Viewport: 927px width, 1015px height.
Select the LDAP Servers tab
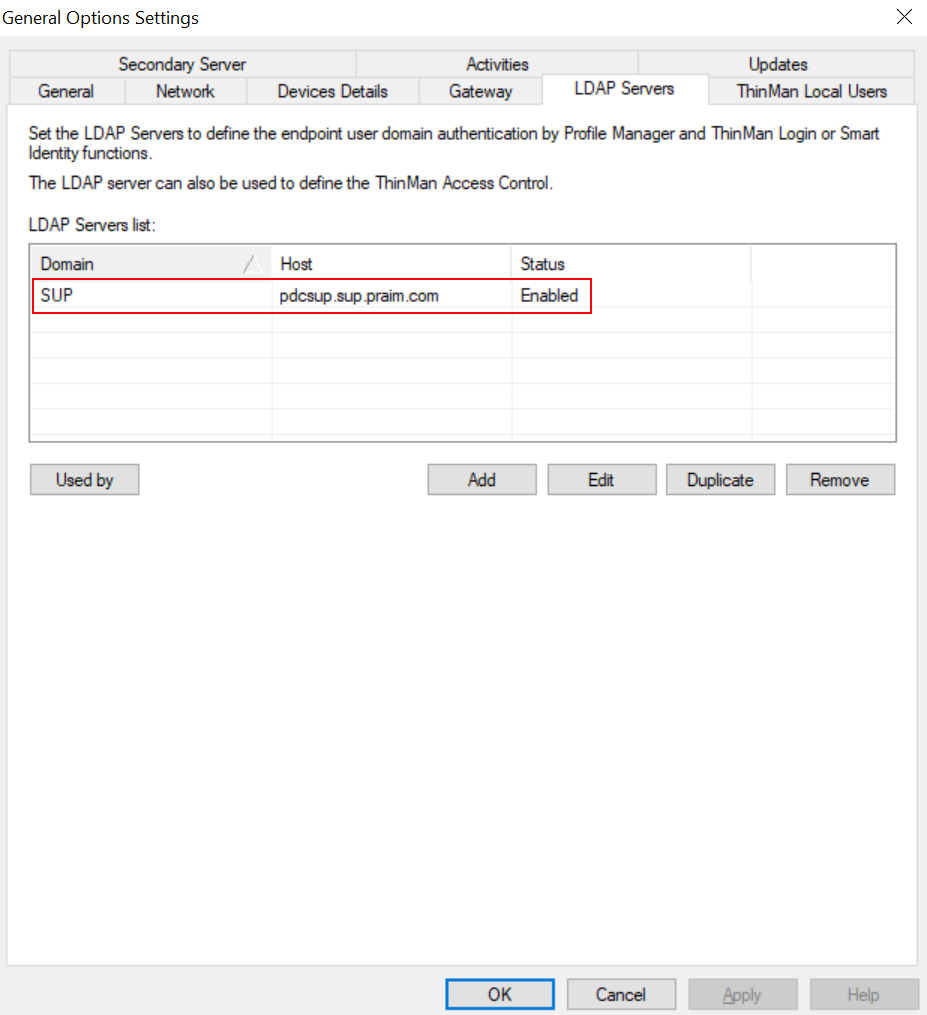625,89
